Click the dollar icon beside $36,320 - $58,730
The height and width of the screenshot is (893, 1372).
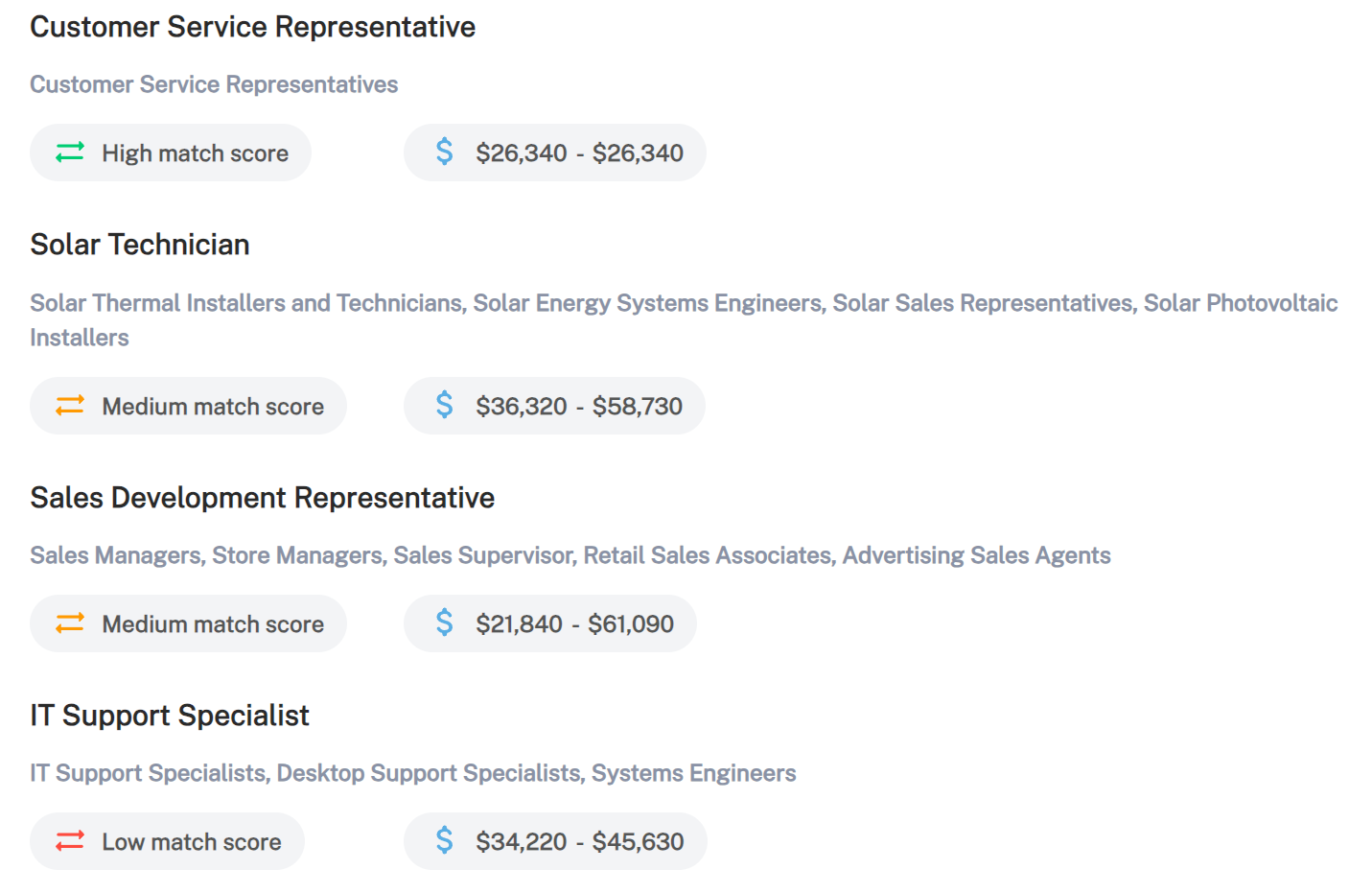pos(444,405)
